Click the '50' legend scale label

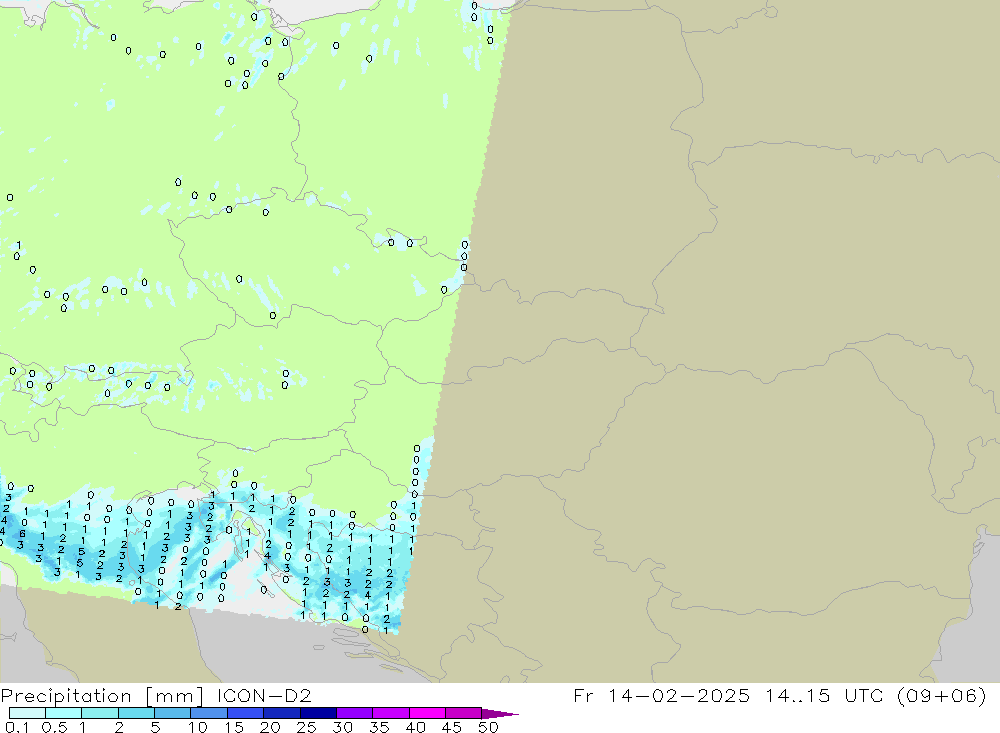(x=488, y=727)
